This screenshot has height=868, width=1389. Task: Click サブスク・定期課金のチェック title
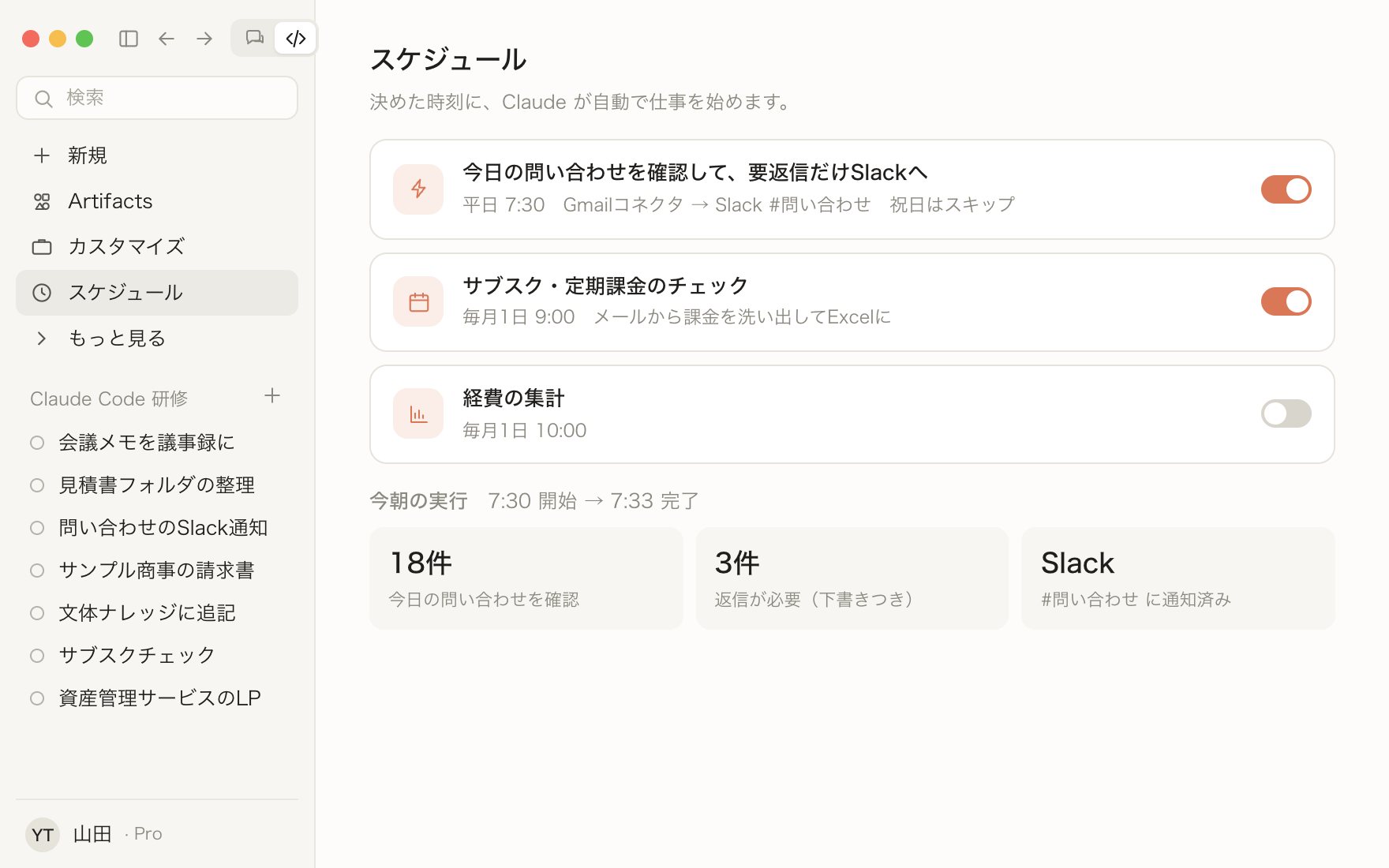pyautogui.click(x=605, y=286)
